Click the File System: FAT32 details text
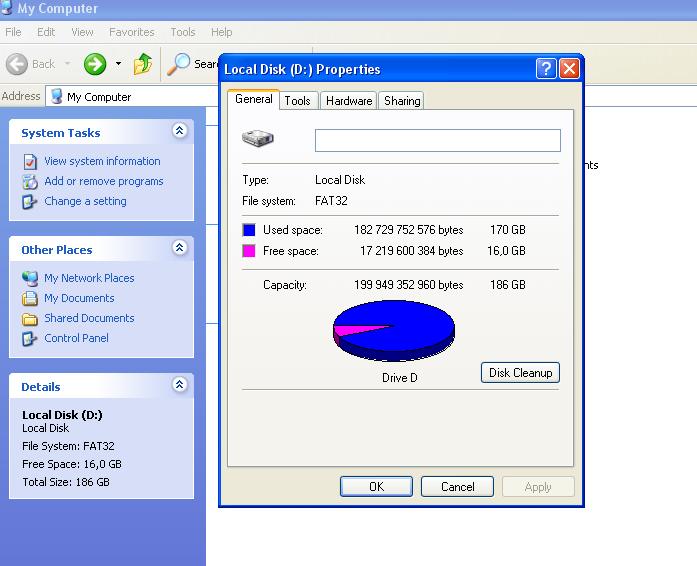The image size is (697, 566). 68,446
